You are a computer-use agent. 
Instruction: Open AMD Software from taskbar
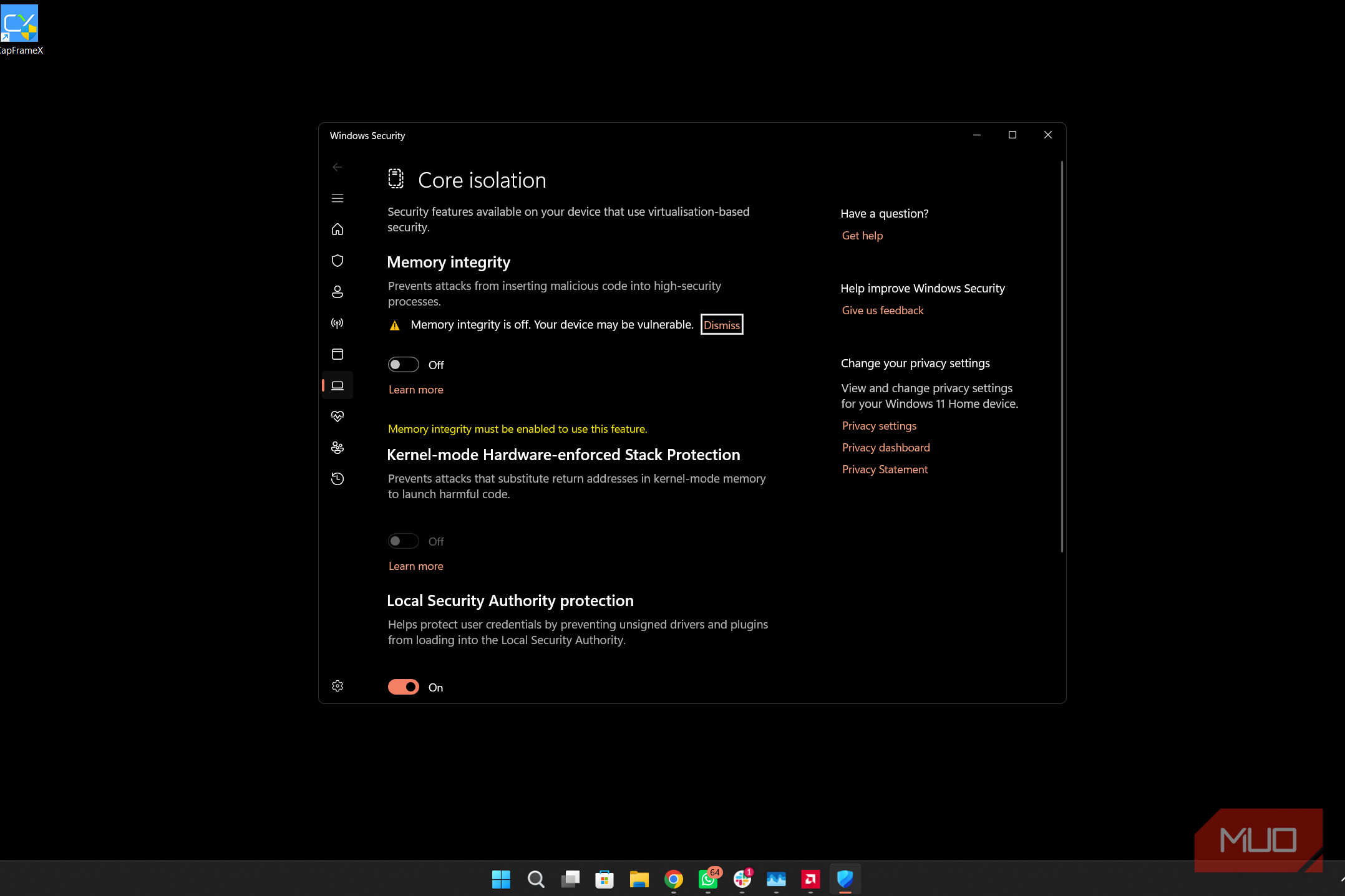(x=810, y=879)
